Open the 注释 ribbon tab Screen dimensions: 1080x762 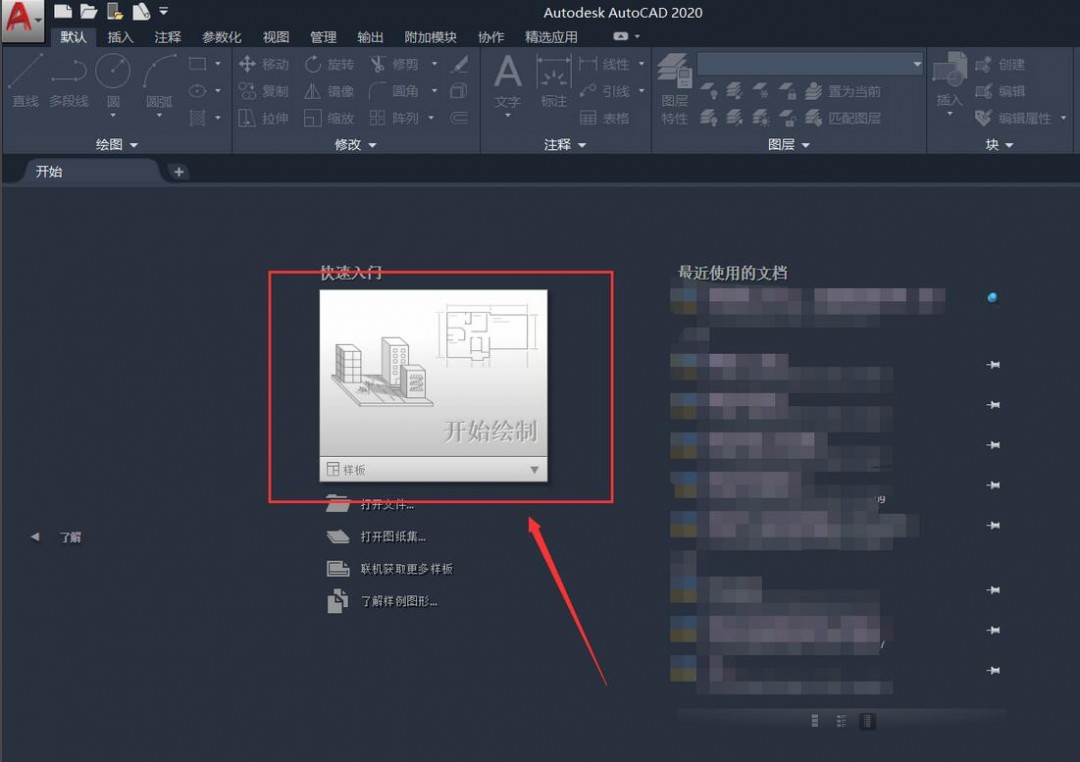coord(167,37)
